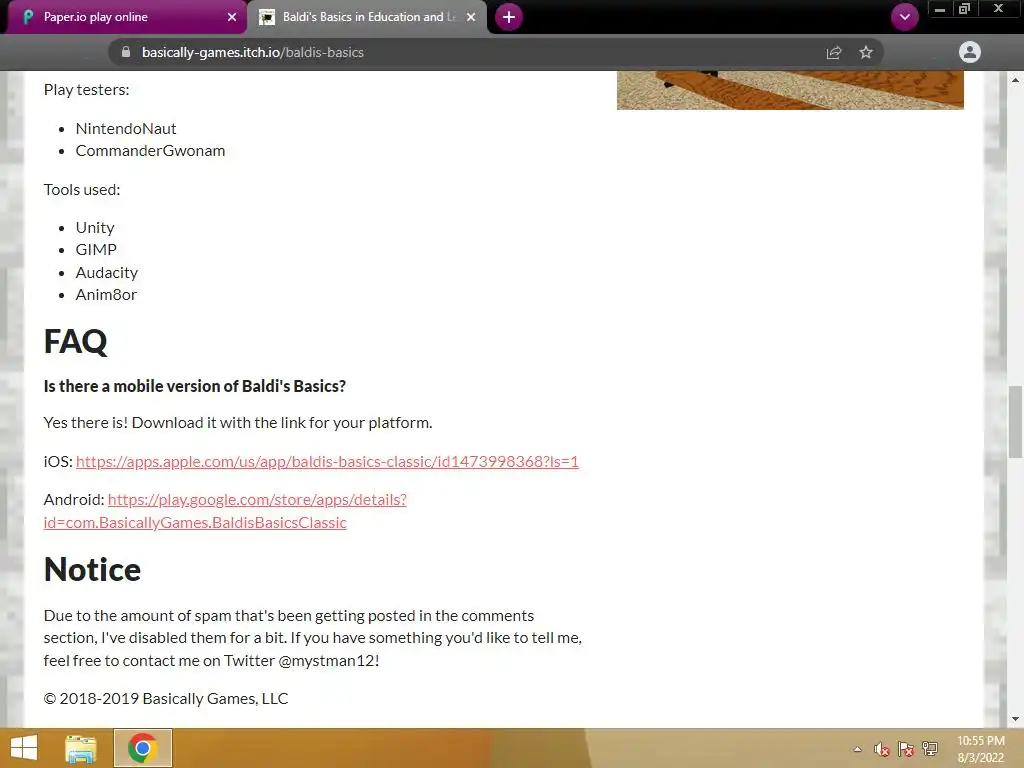
Task: Click the Notice heading
Action: click(92, 569)
